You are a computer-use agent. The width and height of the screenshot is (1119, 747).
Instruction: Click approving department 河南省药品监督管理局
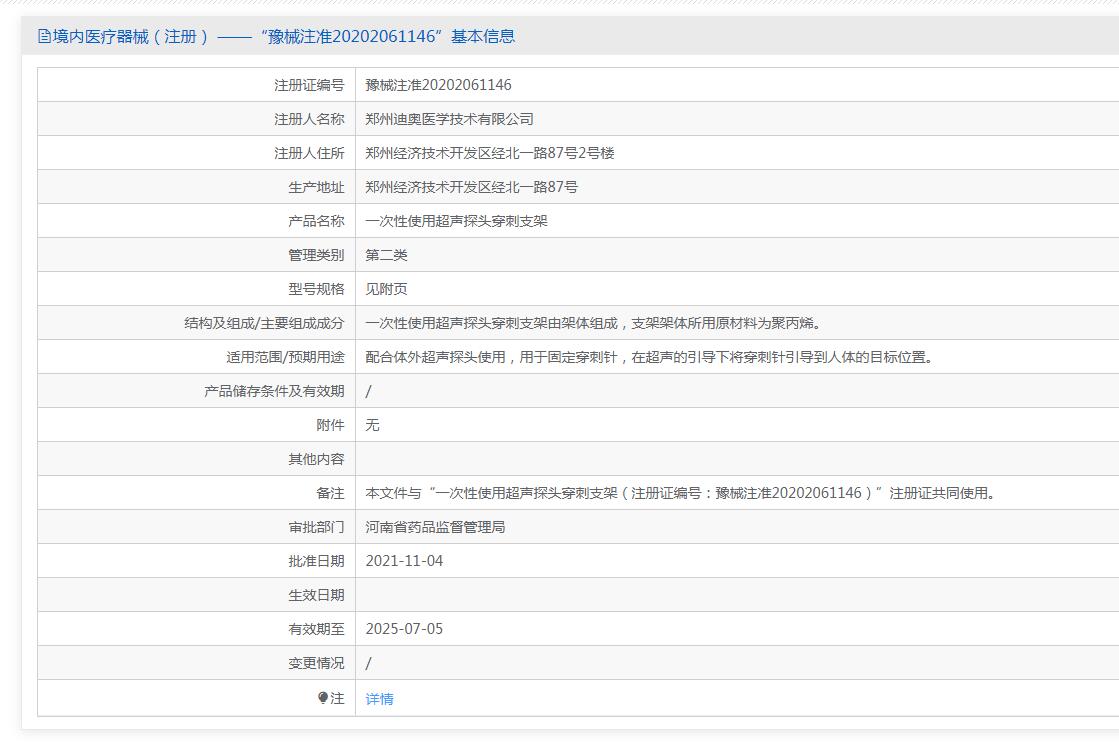435,527
